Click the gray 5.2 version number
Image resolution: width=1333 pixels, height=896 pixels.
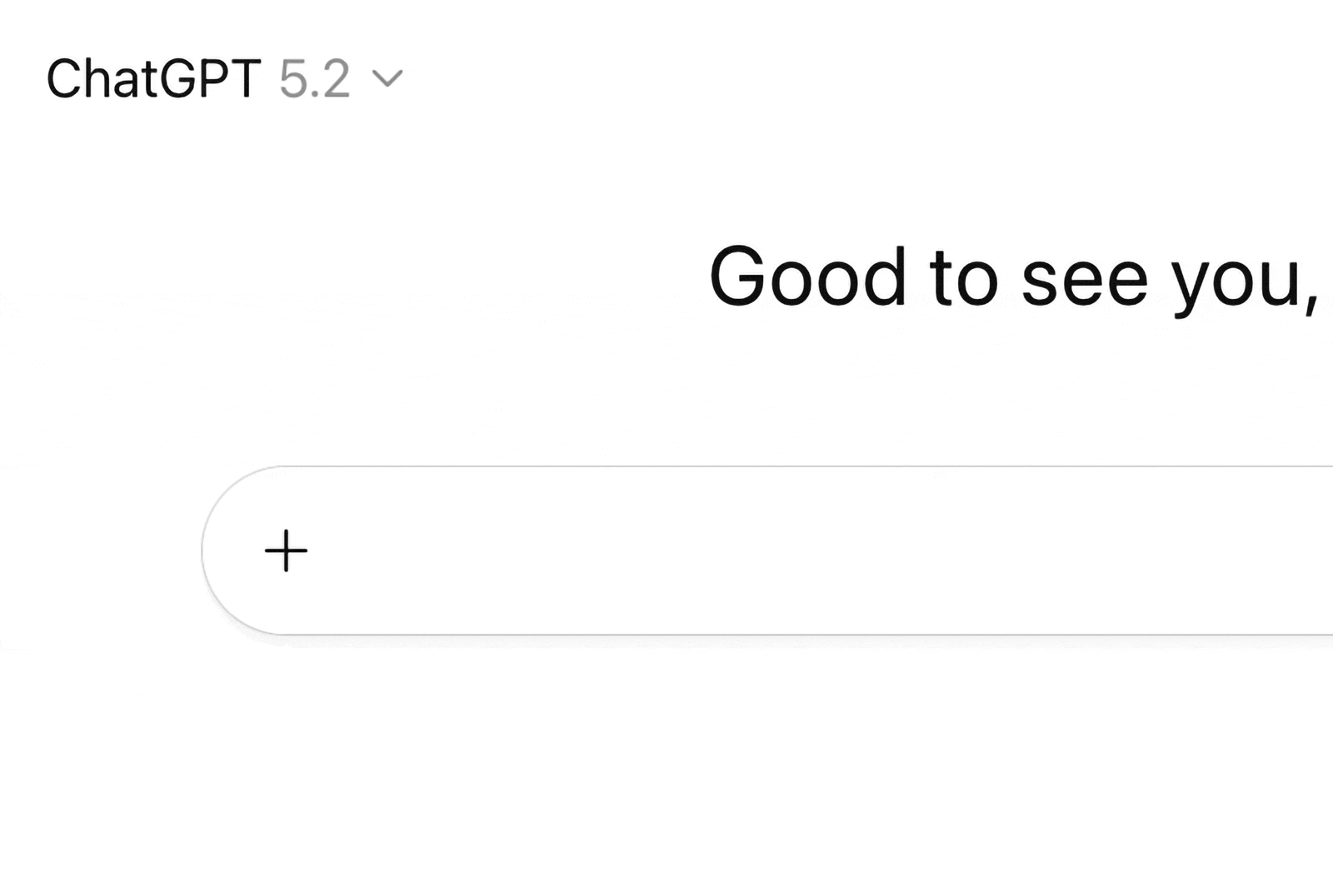(x=314, y=79)
